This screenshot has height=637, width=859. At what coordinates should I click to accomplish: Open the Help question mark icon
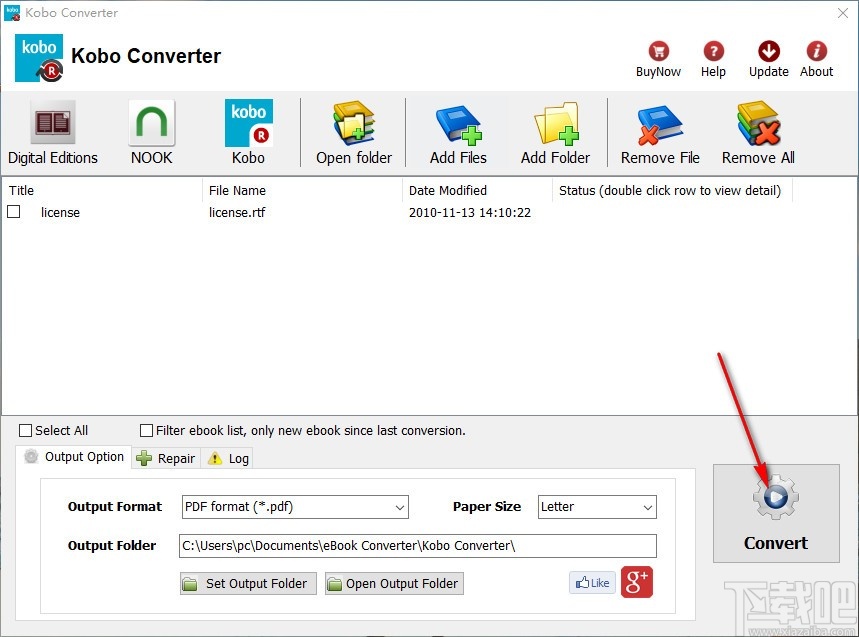coord(713,51)
